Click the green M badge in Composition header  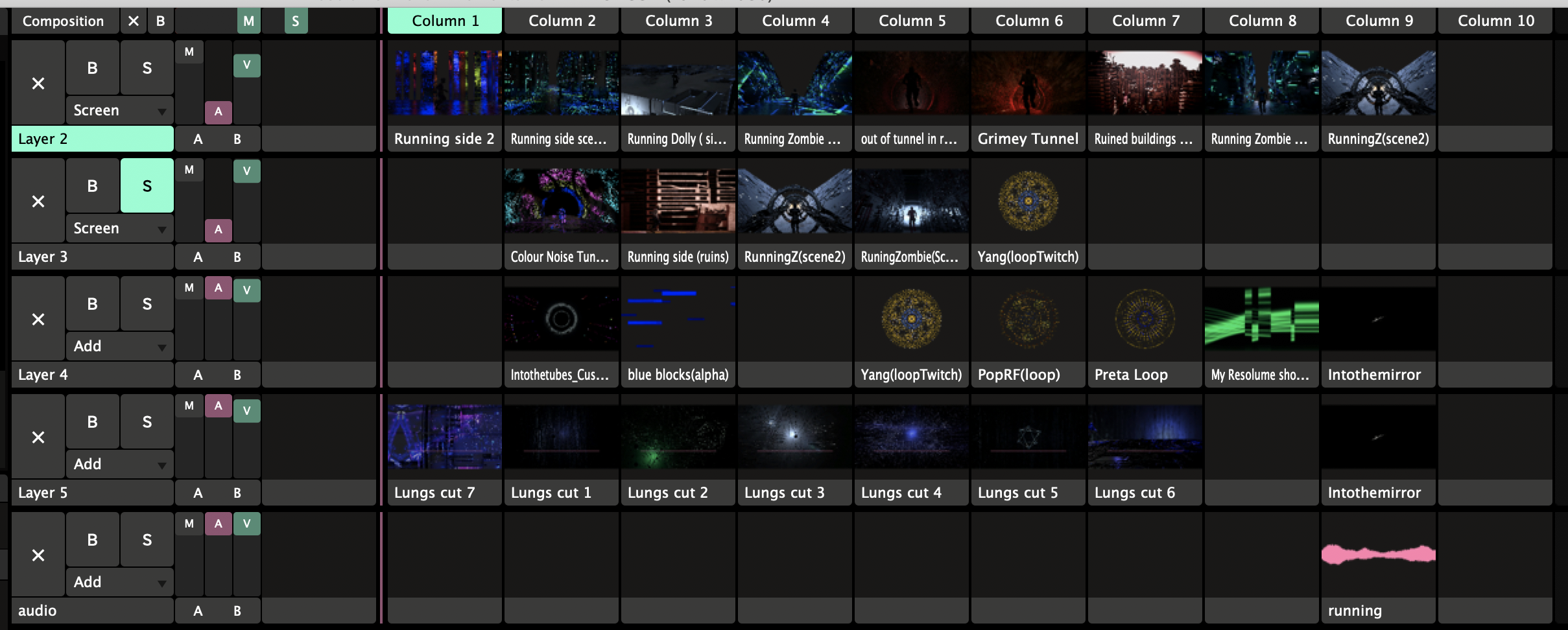[x=248, y=21]
